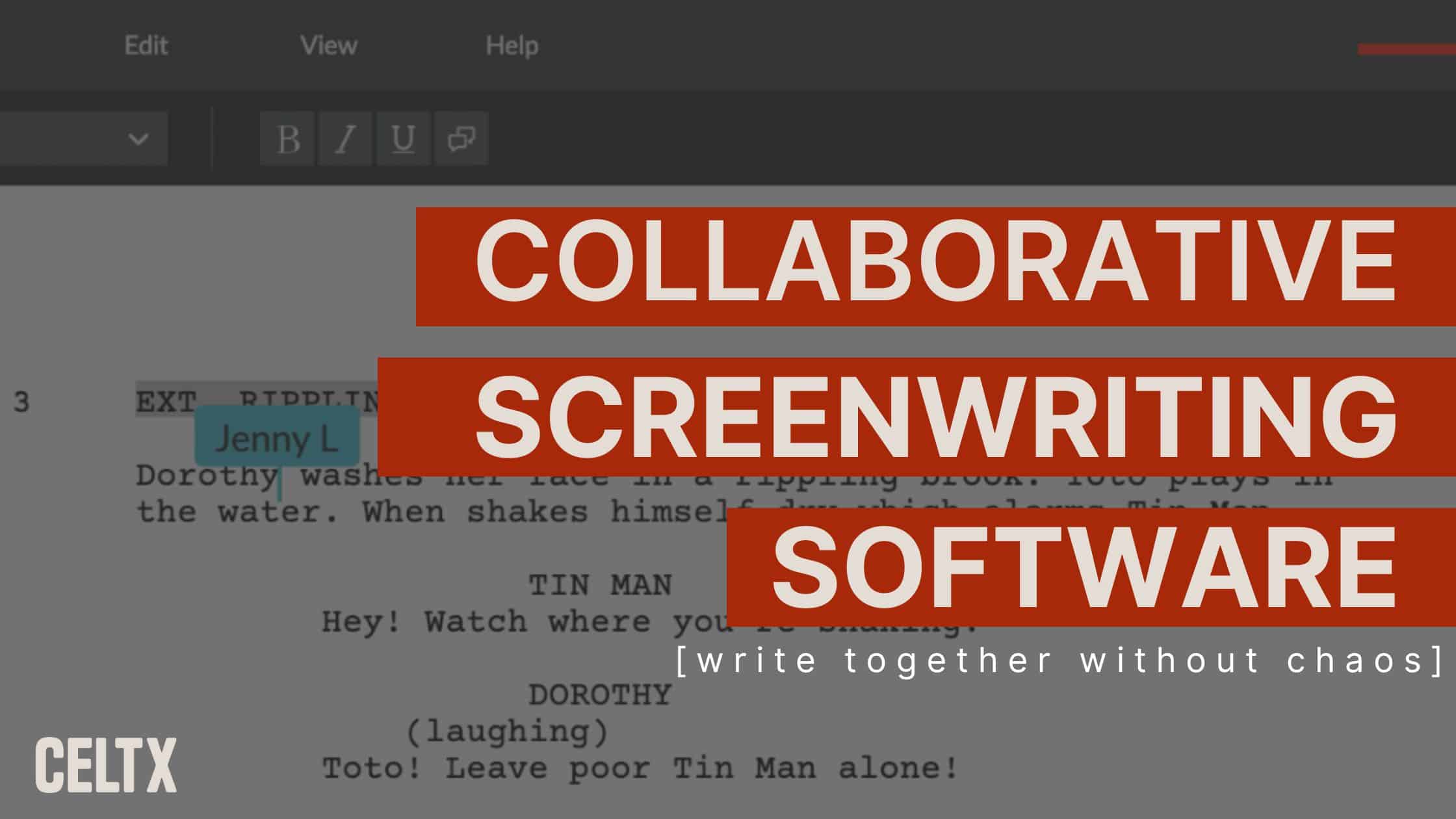
Task: Click the comment bubbles icon
Action: click(461, 138)
